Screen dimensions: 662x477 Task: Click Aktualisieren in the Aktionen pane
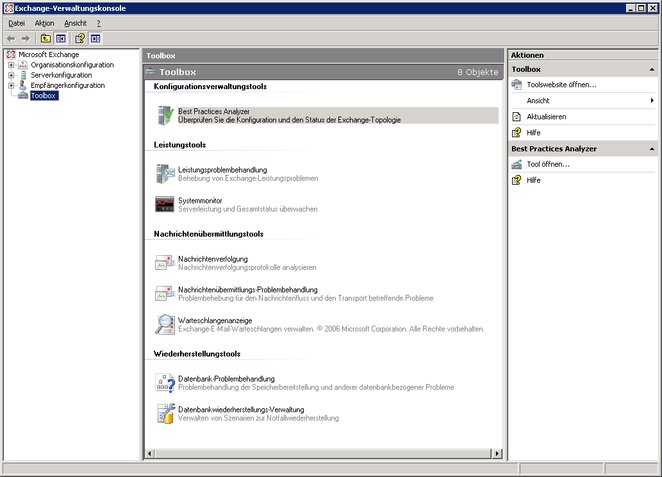pyautogui.click(x=546, y=117)
